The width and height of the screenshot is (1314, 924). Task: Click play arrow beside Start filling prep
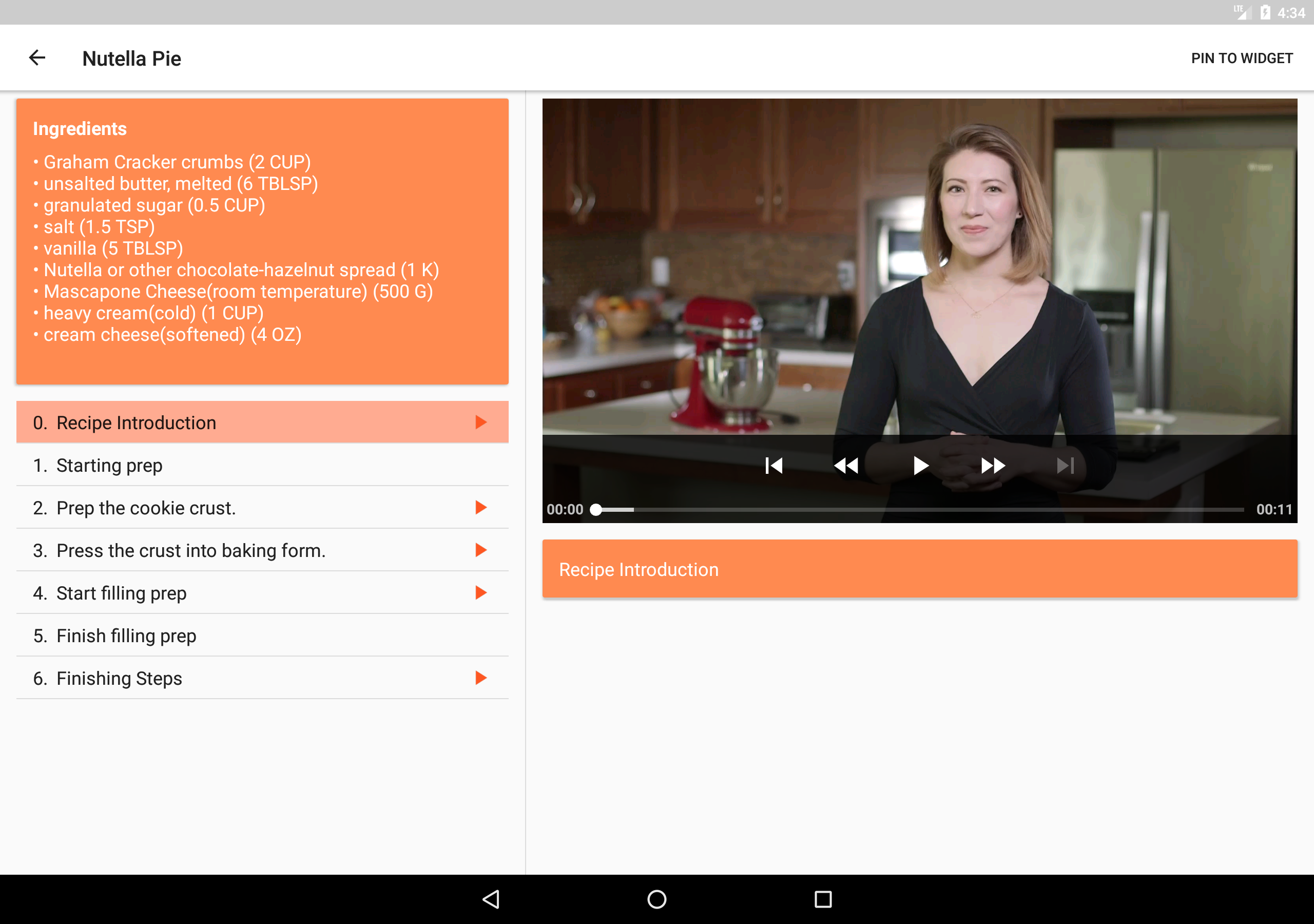pos(481,592)
